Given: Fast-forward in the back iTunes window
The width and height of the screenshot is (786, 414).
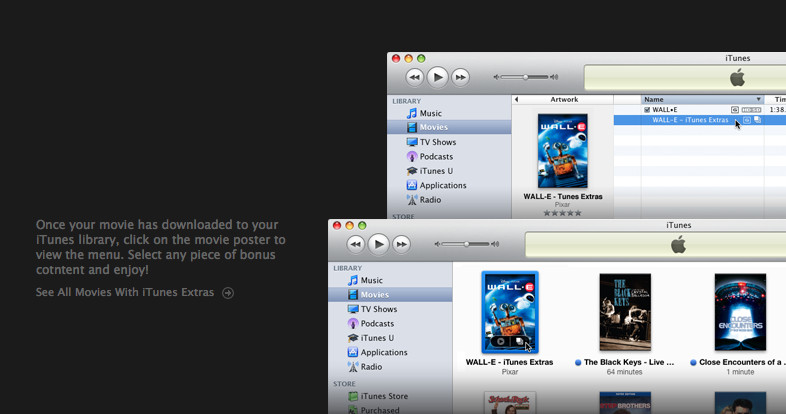Looking at the screenshot, I should pyautogui.click(x=460, y=77).
